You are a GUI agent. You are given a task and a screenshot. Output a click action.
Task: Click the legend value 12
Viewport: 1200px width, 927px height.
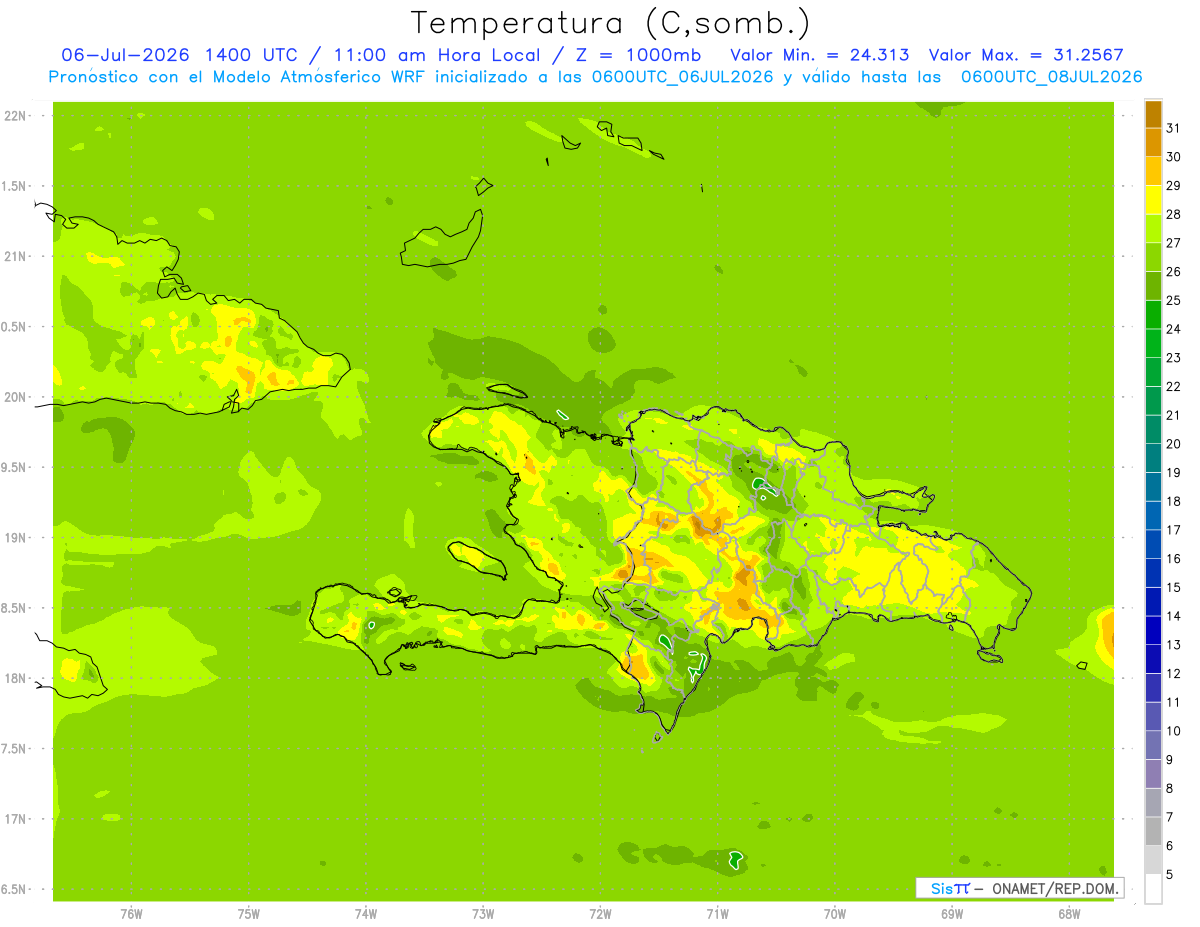(x=1173, y=673)
